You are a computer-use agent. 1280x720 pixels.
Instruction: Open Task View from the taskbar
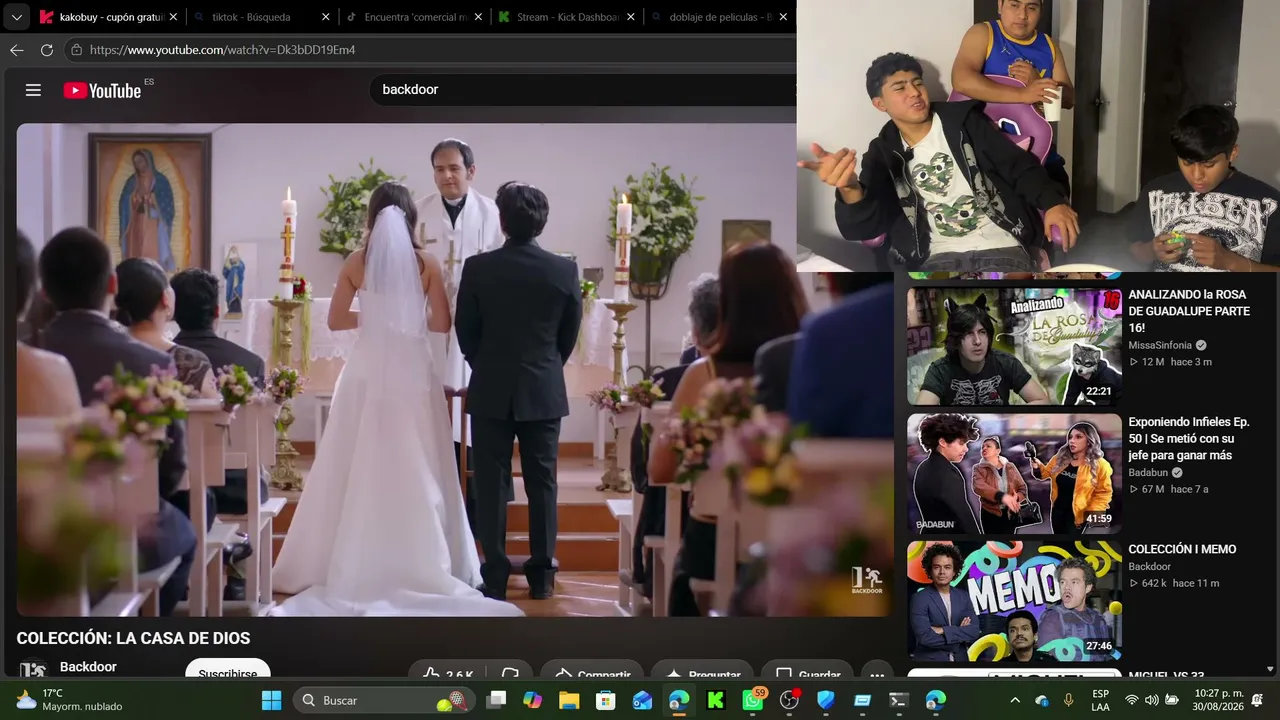496,700
